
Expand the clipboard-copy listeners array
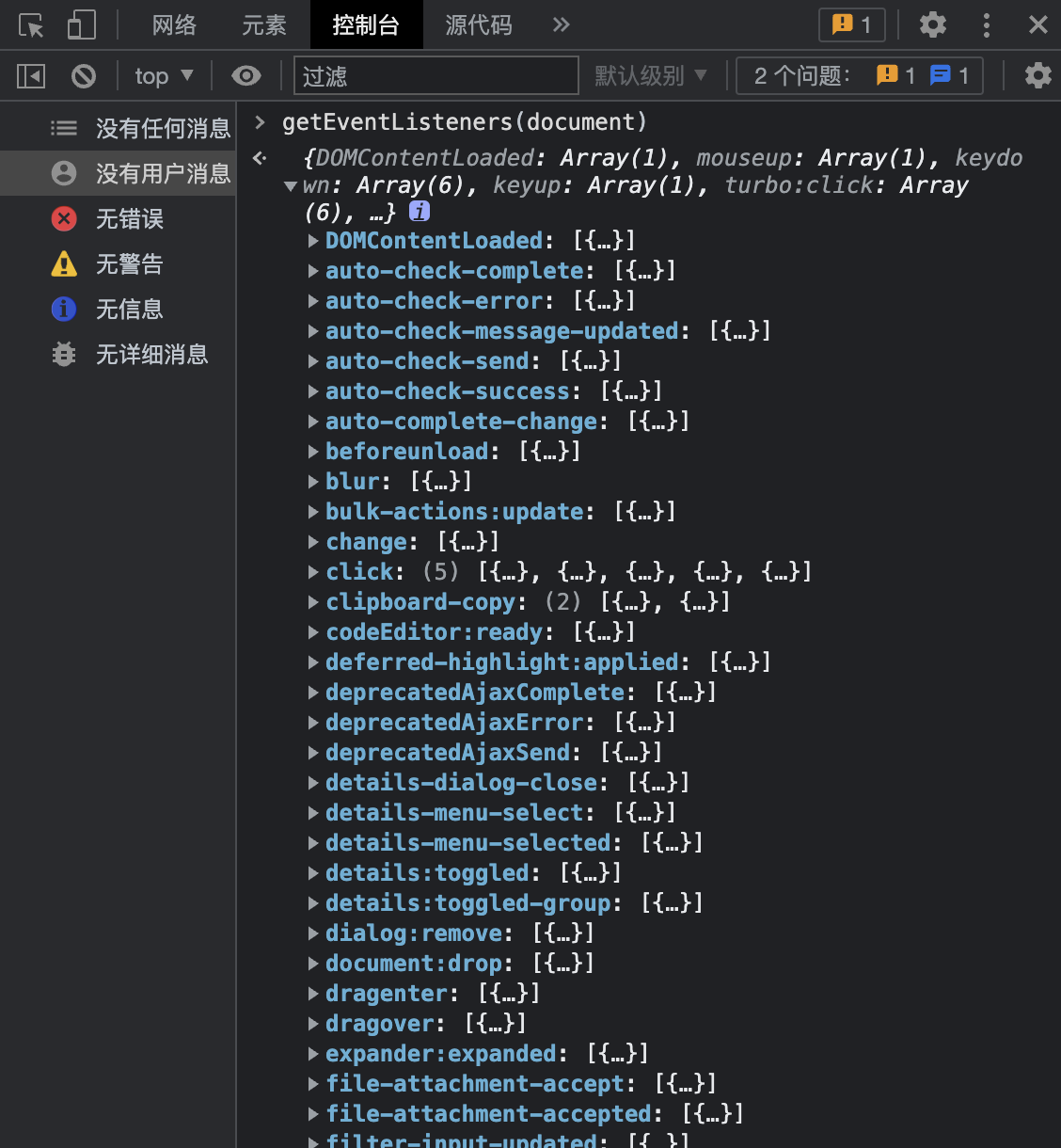click(314, 602)
